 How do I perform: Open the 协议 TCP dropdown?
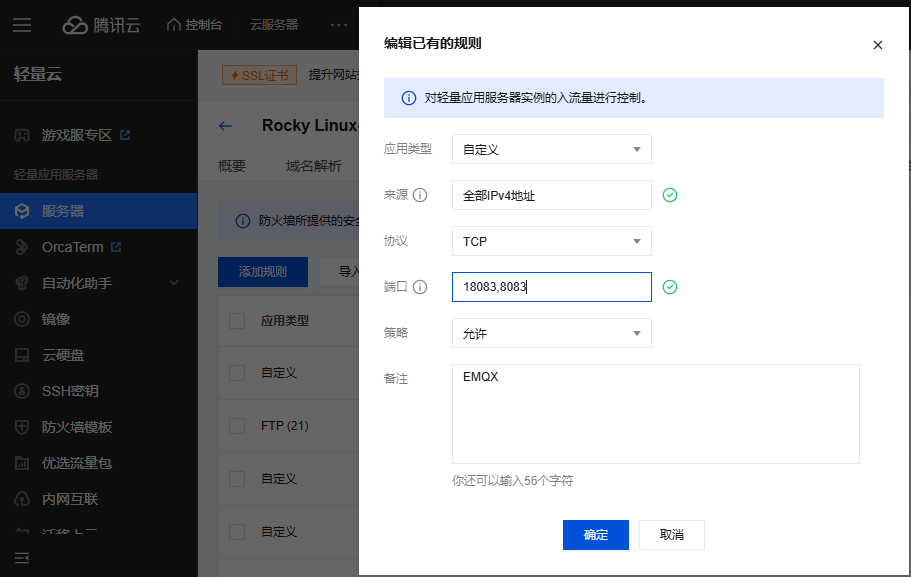click(x=551, y=241)
